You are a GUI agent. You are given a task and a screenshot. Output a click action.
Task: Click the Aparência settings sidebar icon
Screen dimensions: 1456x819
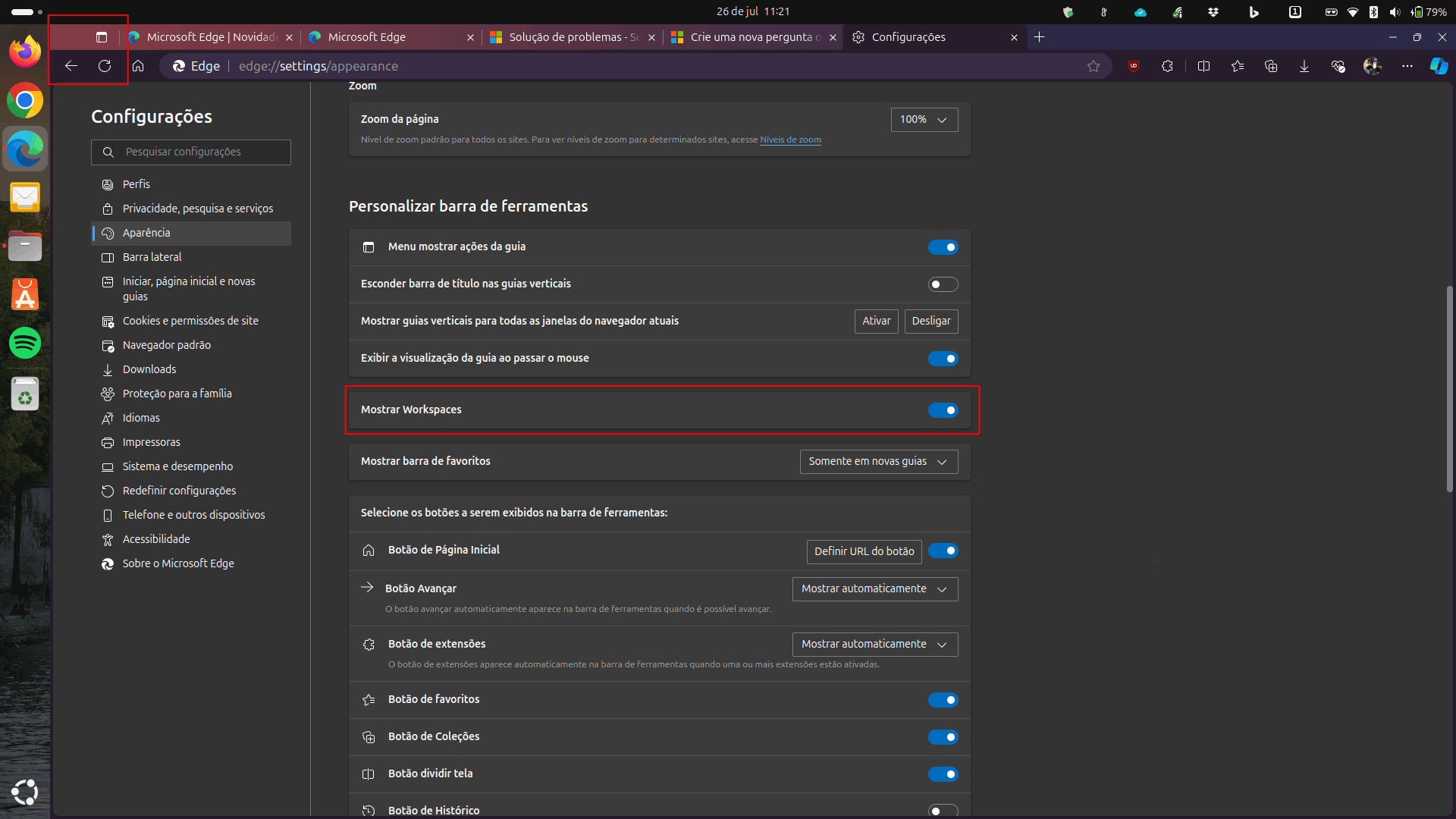pos(107,232)
